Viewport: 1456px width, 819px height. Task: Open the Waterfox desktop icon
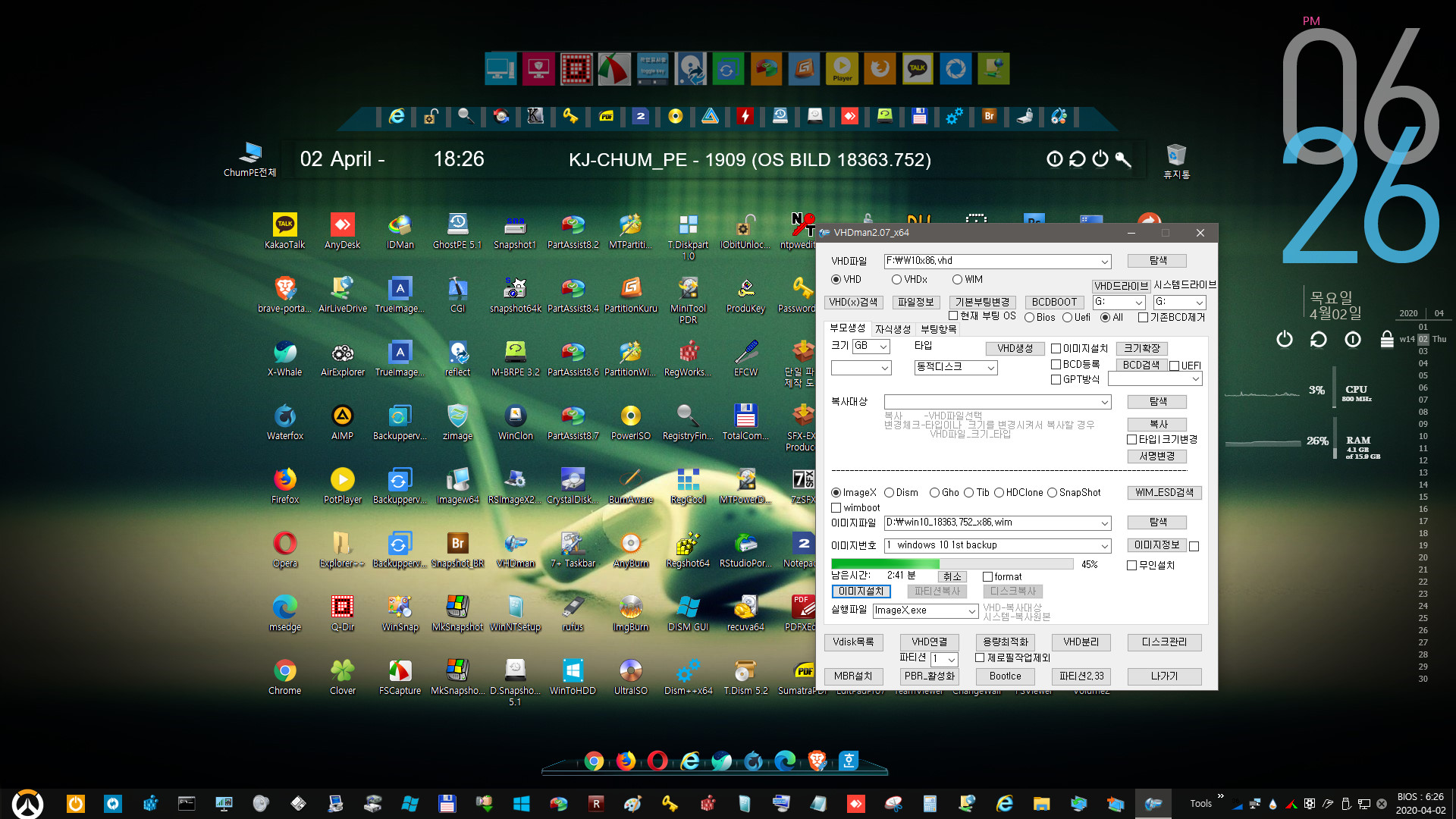pyautogui.click(x=284, y=422)
